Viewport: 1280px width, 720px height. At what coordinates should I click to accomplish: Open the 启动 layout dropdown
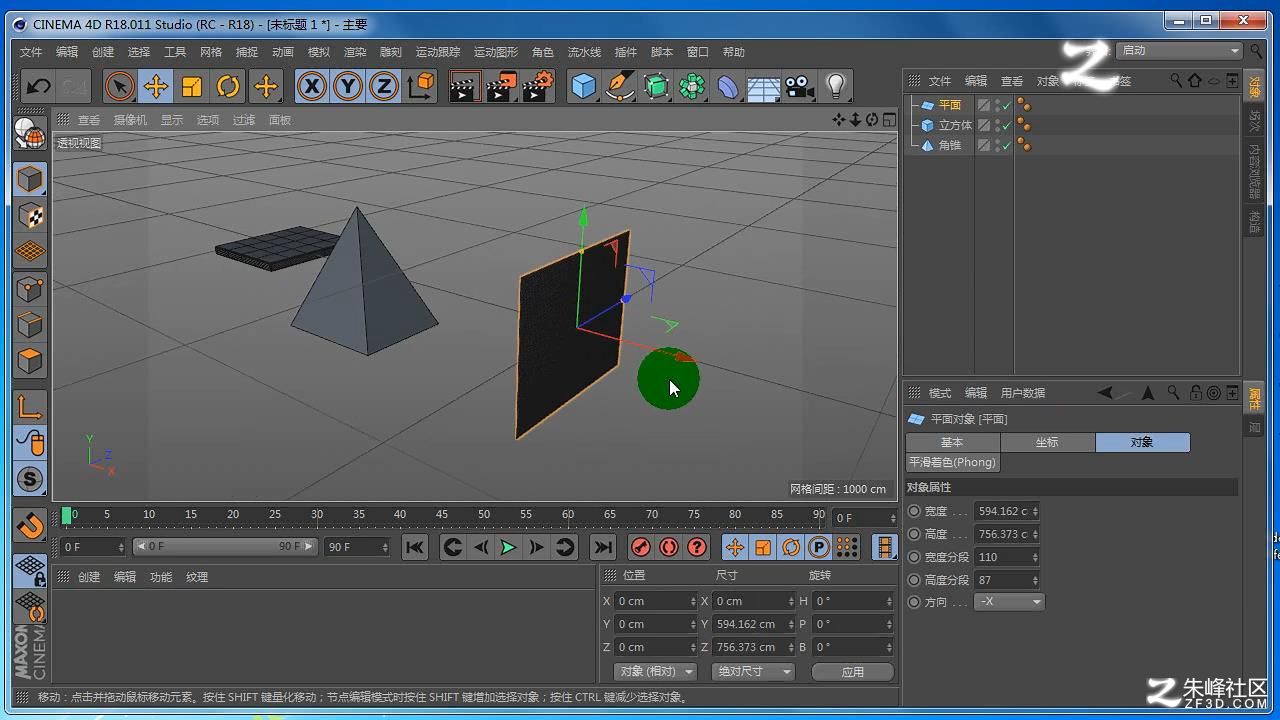(1179, 50)
